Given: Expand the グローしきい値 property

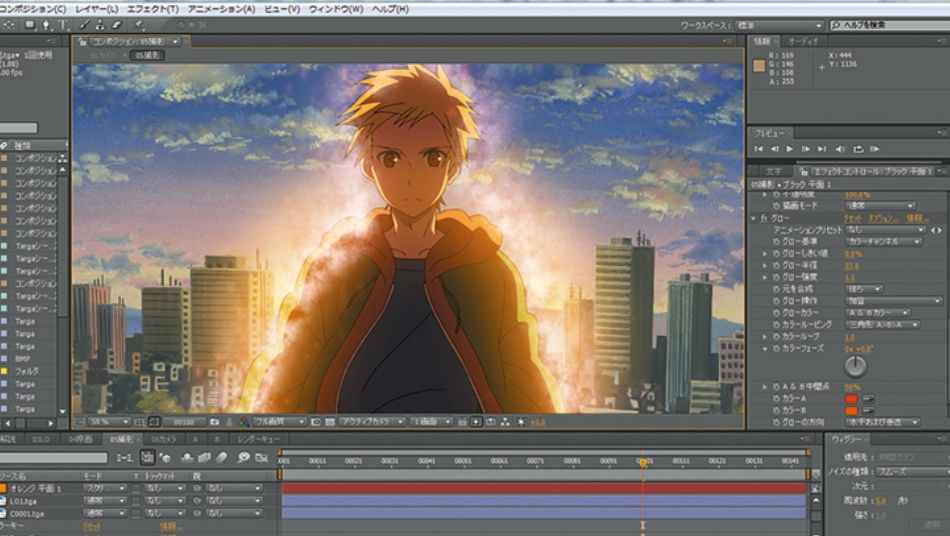Looking at the screenshot, I should tap(765, 254).
